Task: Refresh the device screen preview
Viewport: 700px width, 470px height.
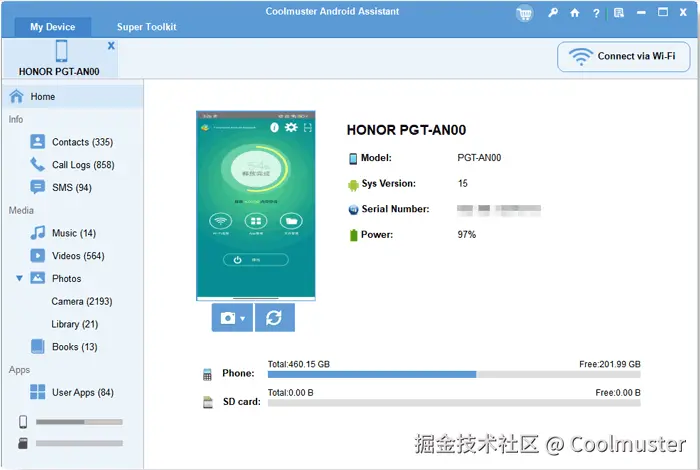Action: [x=274, y=318]
